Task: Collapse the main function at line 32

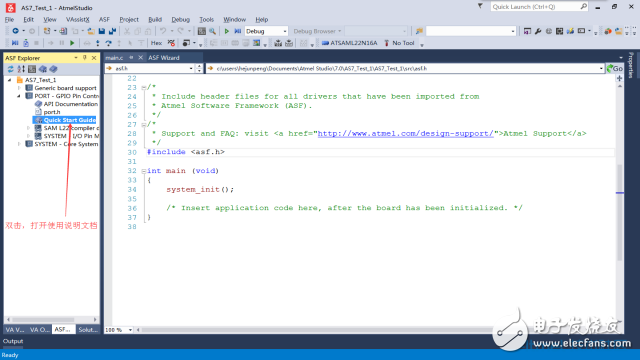Action: 144,171
